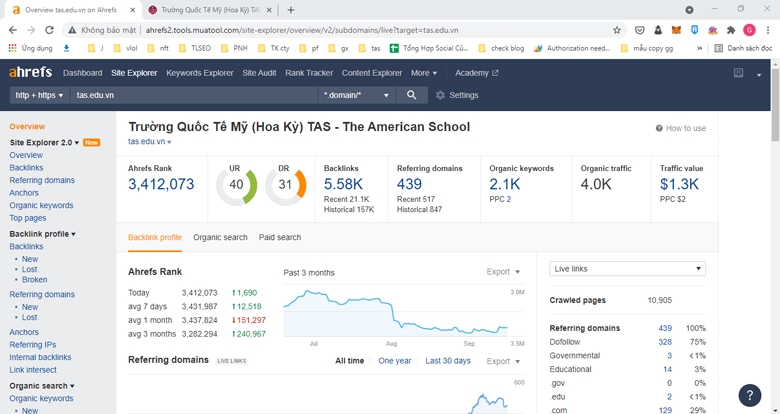Open Ứng dụng apps grid bookmark
The width and height of the screenshot is (780, 414).
coord(30,48)
